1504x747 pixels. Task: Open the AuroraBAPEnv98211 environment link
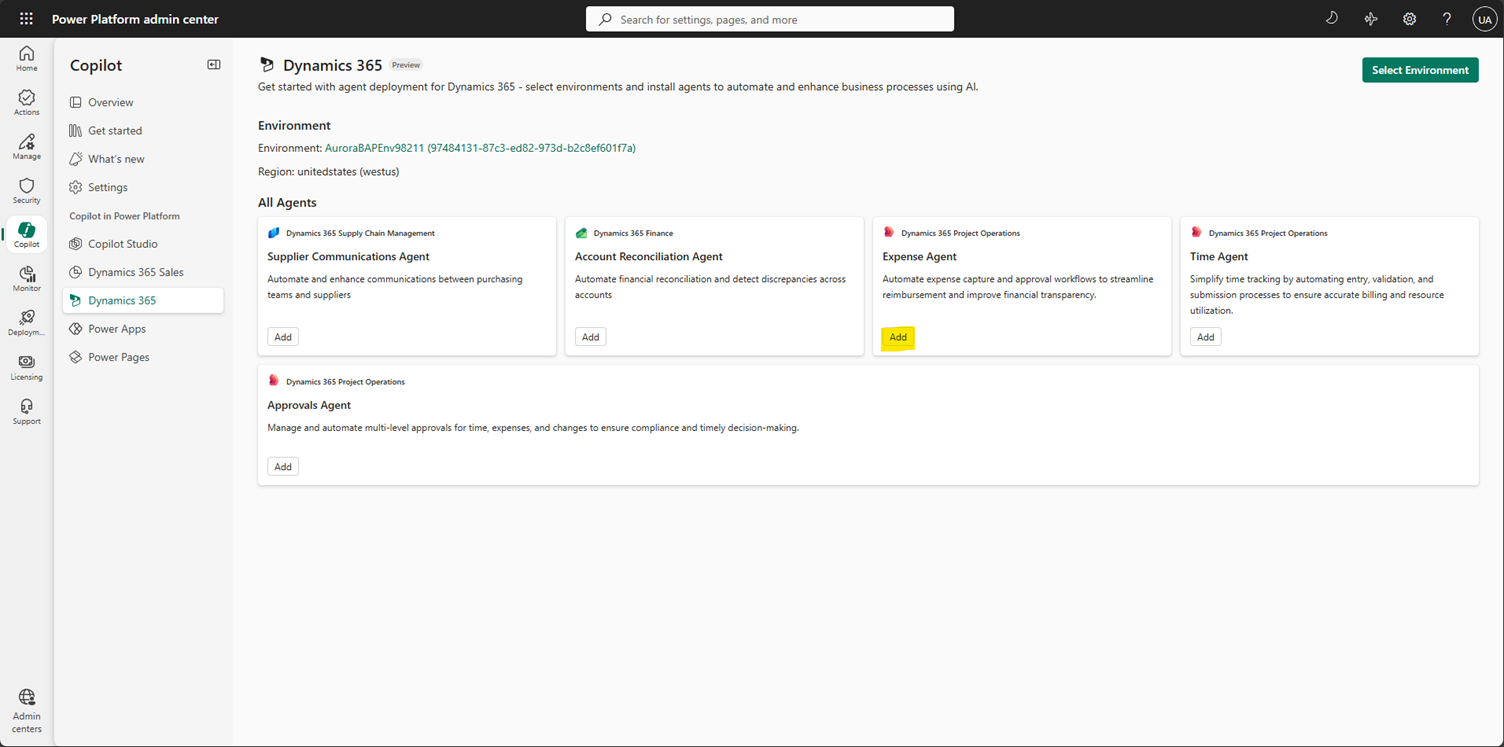[x=479, y=147]
